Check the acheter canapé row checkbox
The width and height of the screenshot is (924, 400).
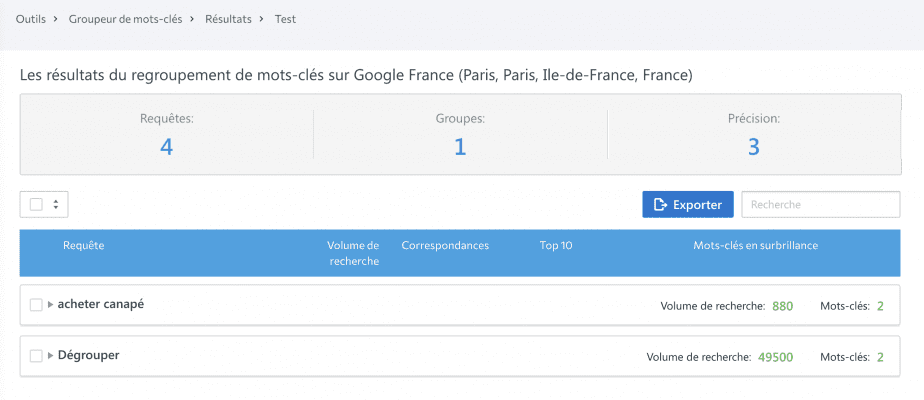[36, 305]
